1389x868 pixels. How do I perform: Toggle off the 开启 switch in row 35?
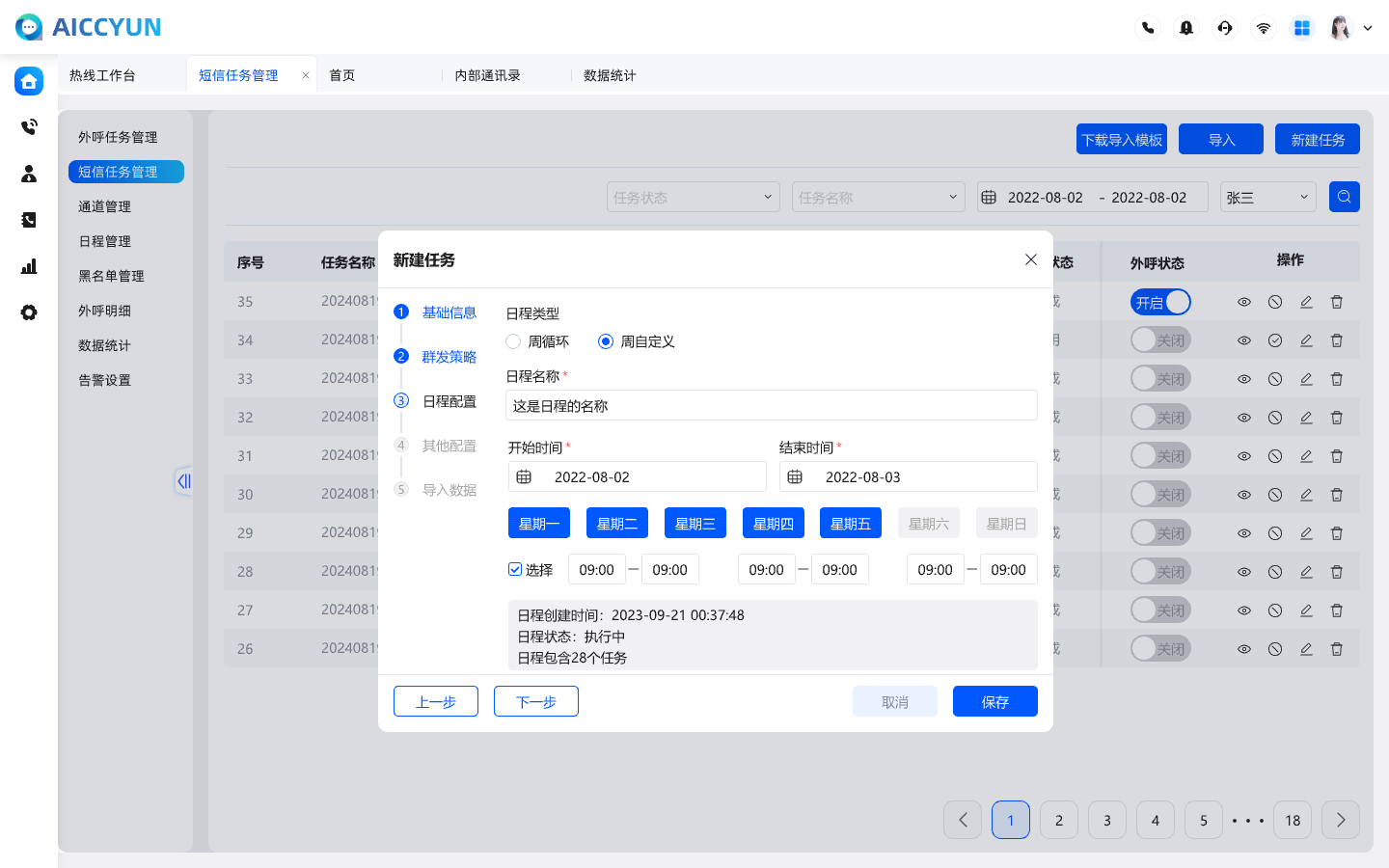pos(1160,302)
